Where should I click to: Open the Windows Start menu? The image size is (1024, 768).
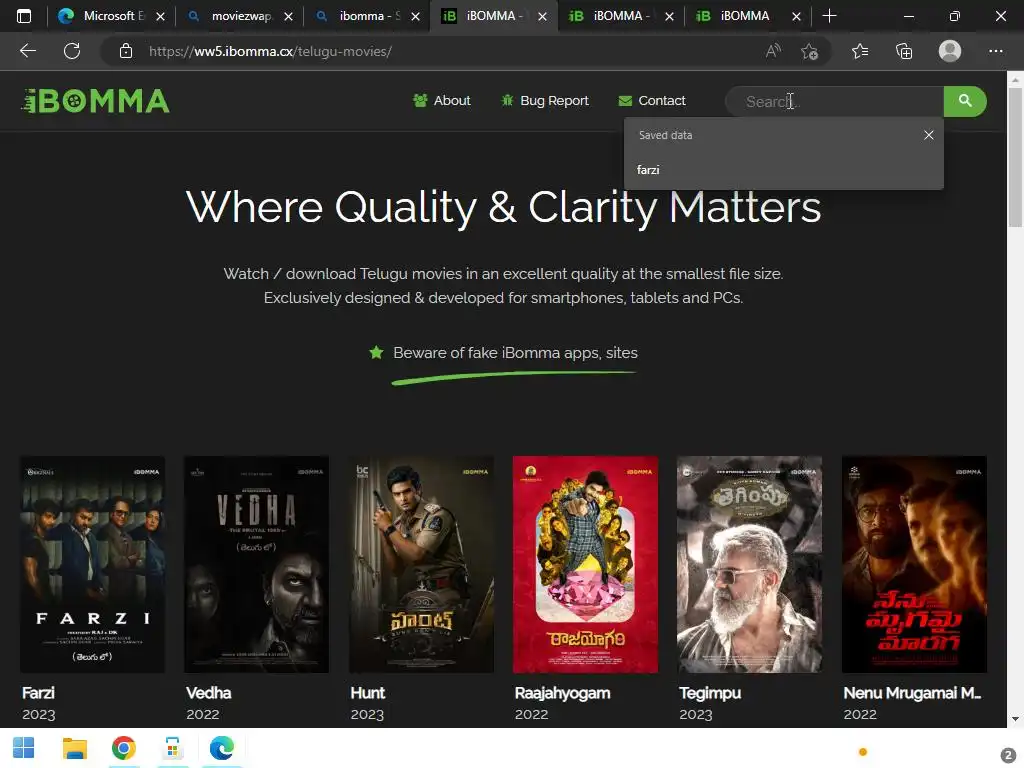24,748
